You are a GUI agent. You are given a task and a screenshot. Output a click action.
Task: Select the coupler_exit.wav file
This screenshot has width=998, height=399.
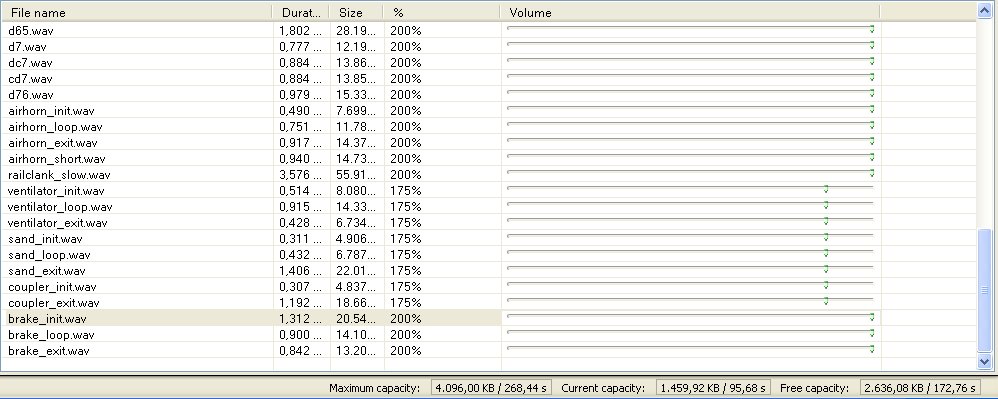click(53, 303)
